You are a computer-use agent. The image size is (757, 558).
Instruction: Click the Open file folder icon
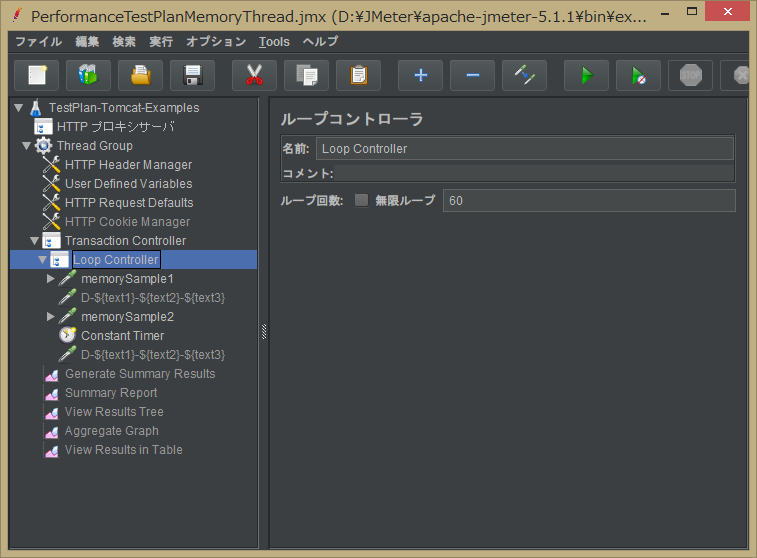pos(140,75)
